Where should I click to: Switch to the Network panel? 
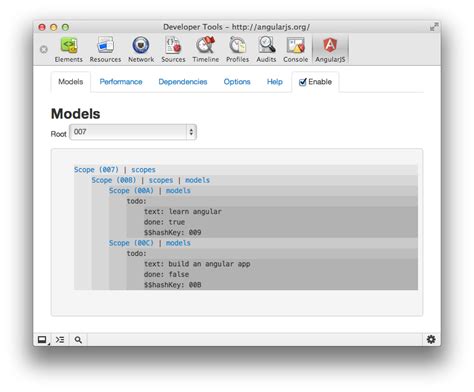tap(141, 49)
